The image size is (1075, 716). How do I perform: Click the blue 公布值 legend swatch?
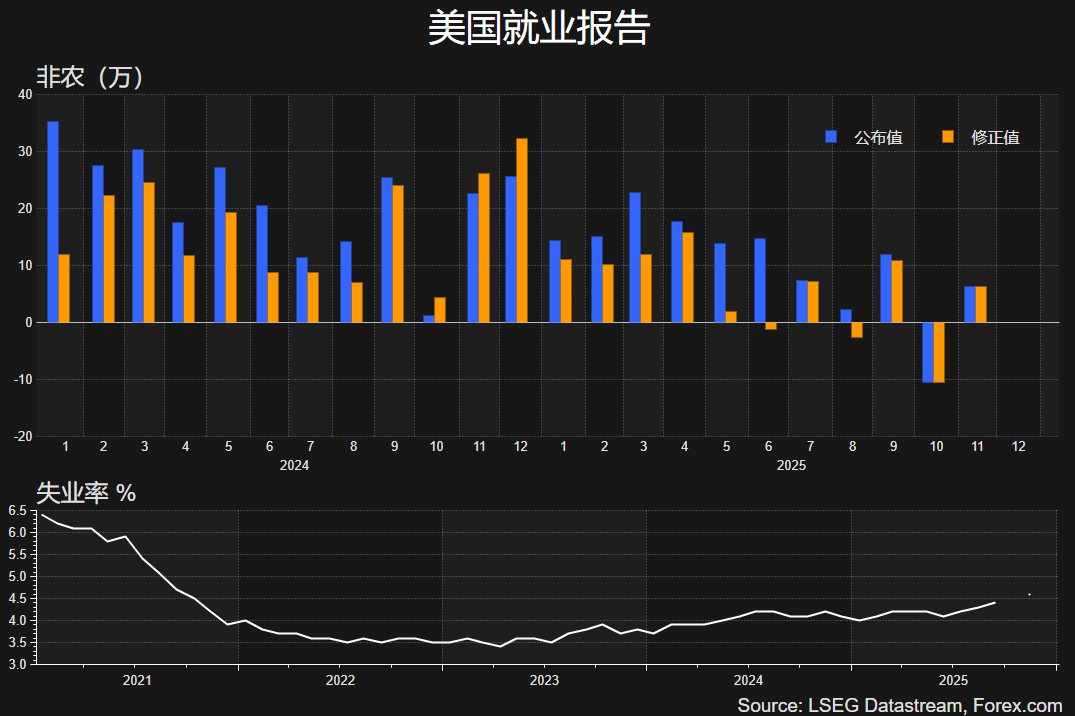click(830, 137)
